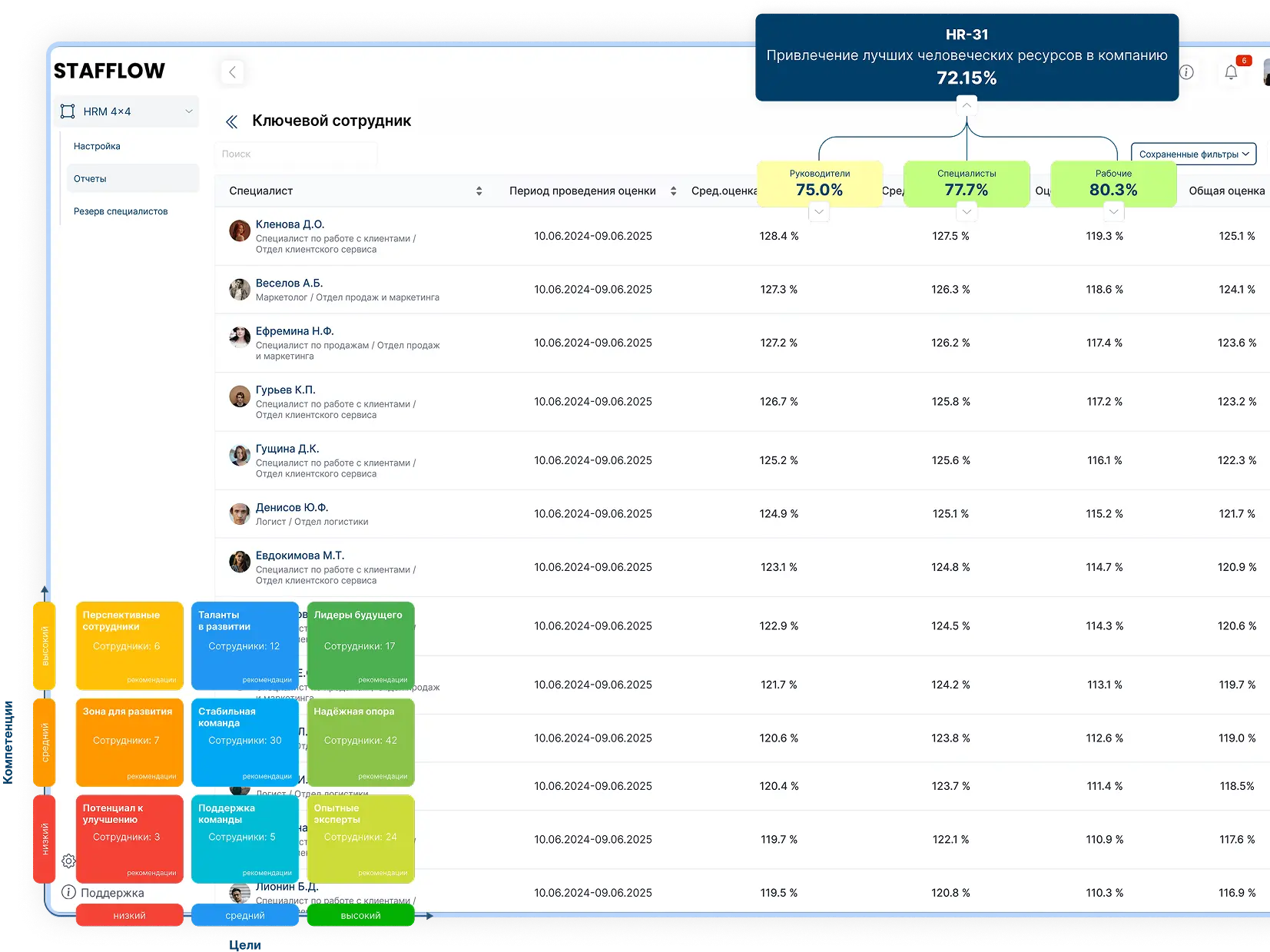Collapse sidebar with the left chevron button
Viewport: 1270px width, 952px height.
[232, 72]
